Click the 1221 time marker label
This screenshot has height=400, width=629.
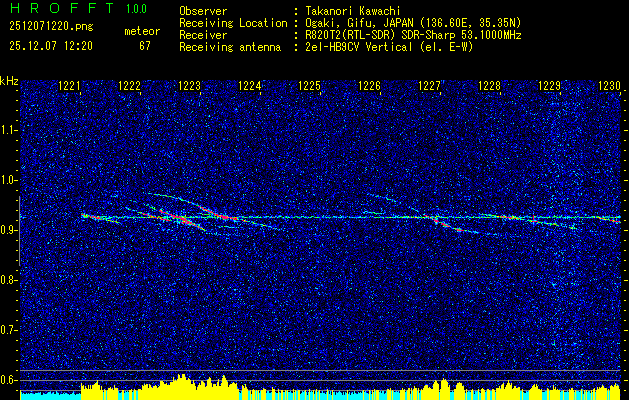click(x=69, y=86)
